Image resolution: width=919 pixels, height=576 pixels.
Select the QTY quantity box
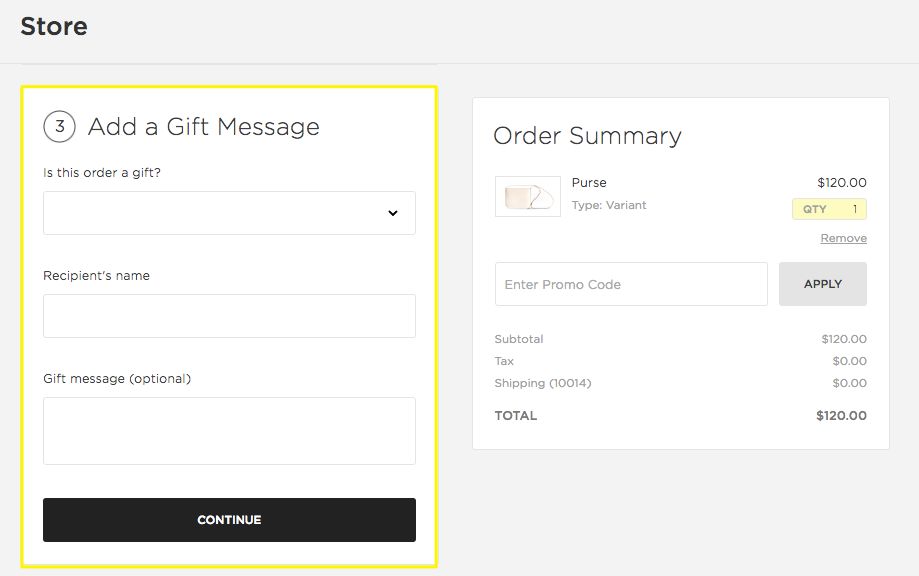[x=829, y=209]
